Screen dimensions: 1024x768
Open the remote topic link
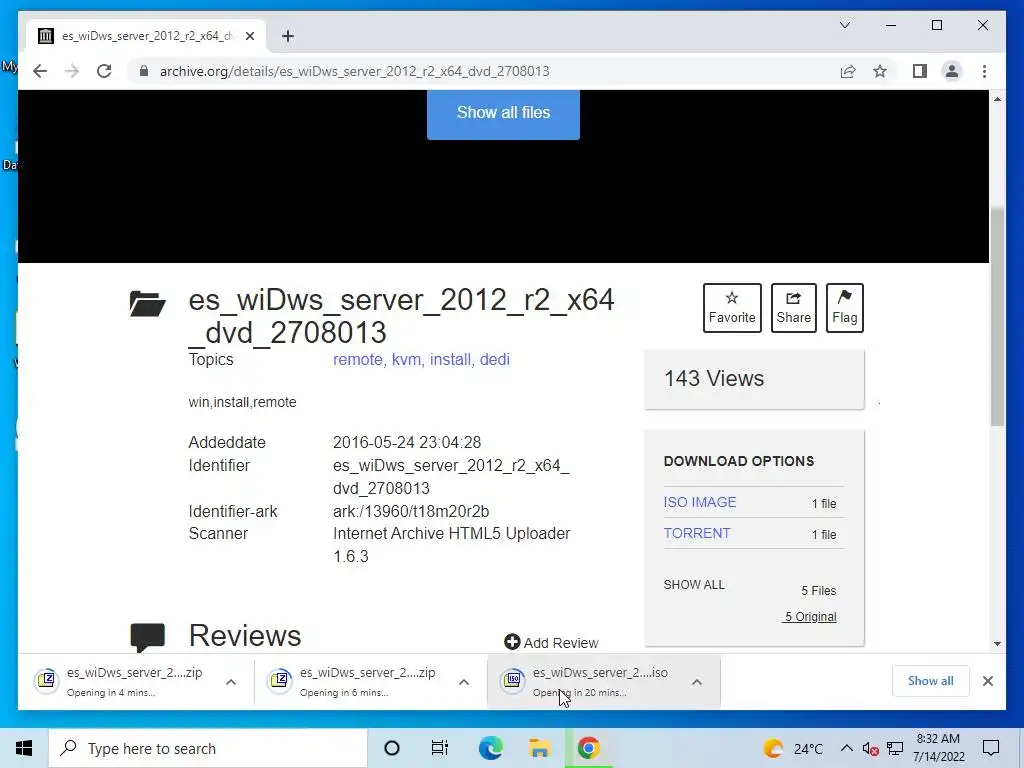[x=358, y=359]
